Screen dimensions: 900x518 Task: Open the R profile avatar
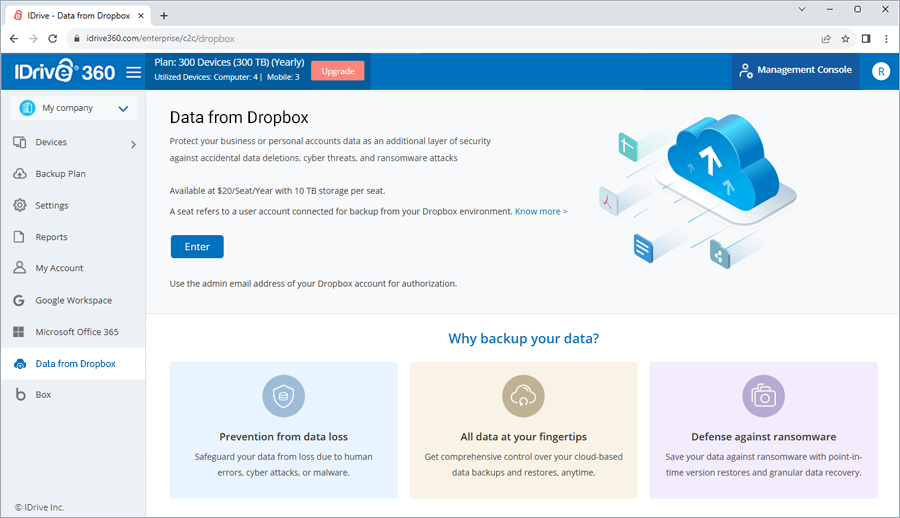(x=880, y=71)
